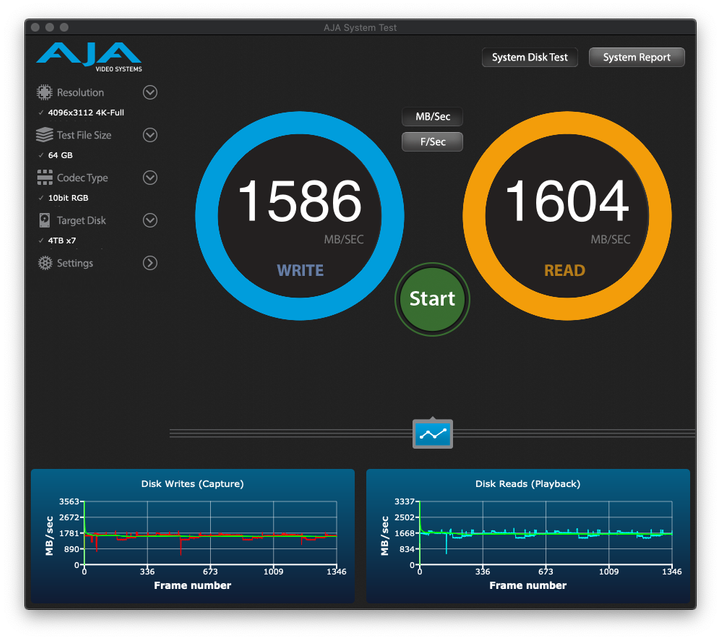Open the System Report tab

click(636, 57)
